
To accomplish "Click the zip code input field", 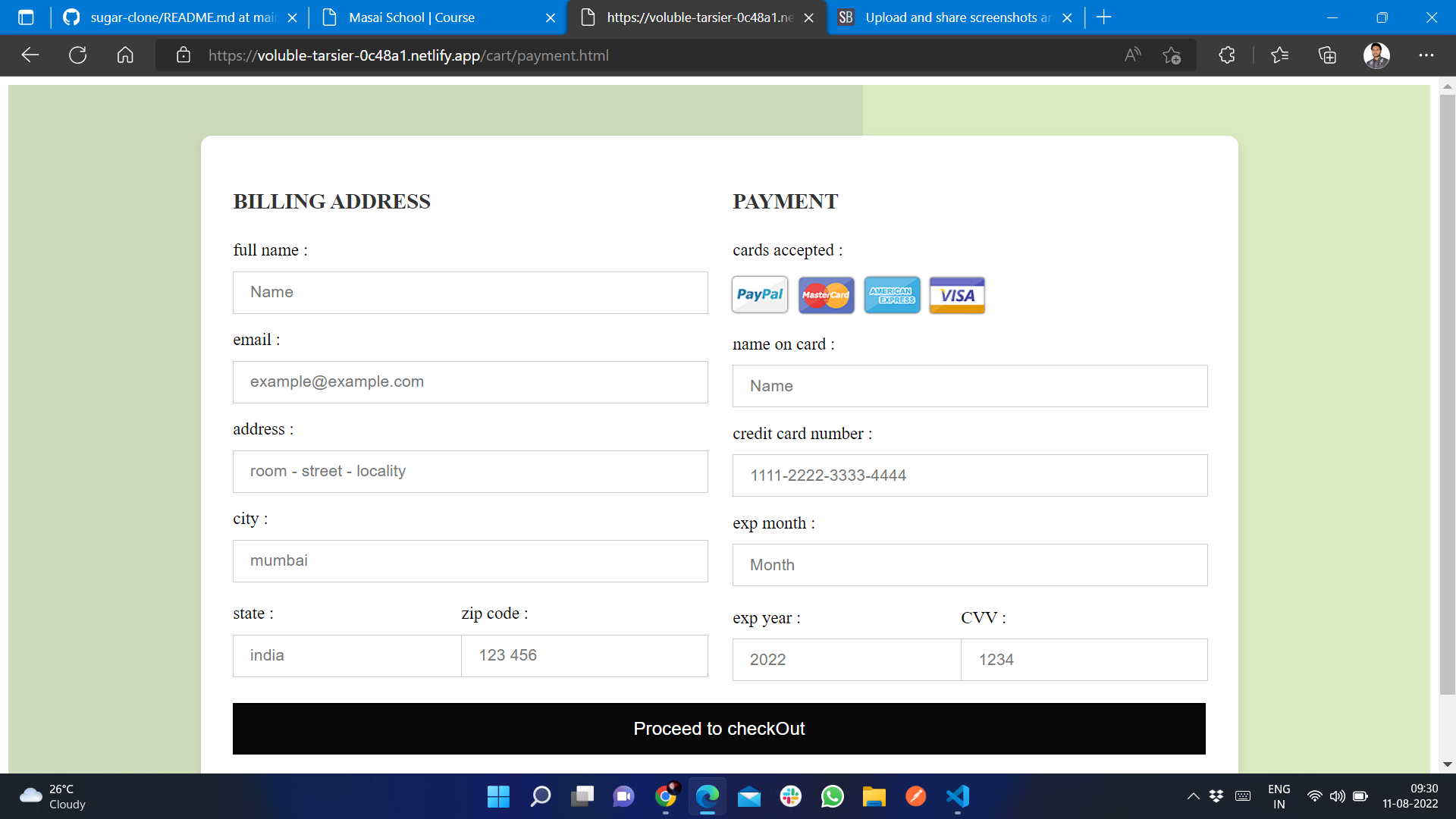I will (585, 655).
